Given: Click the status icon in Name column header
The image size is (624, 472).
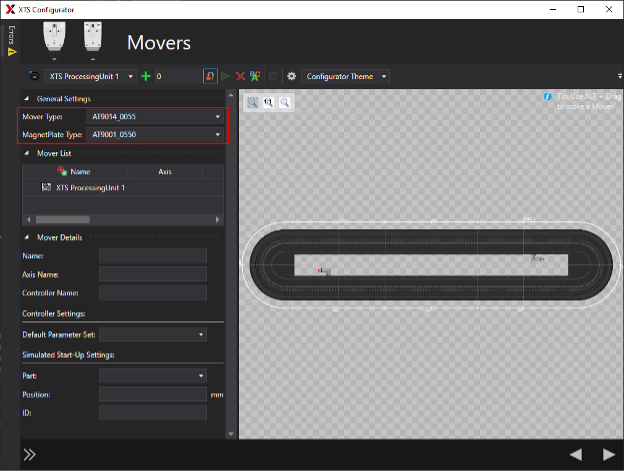Looking at the screenshot, I should click(62, 171).
